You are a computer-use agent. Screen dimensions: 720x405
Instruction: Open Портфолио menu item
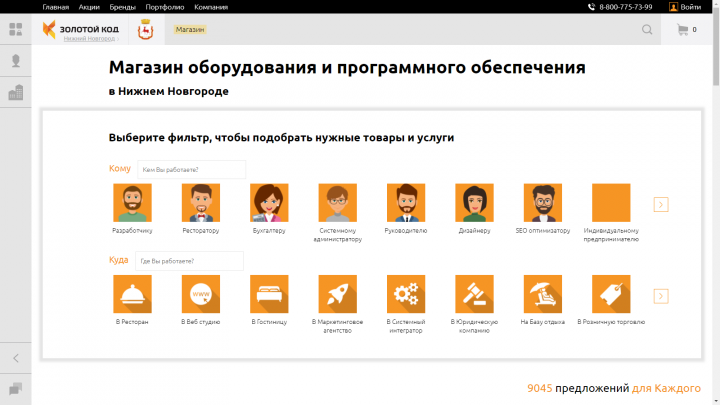(x=165, y=7)
